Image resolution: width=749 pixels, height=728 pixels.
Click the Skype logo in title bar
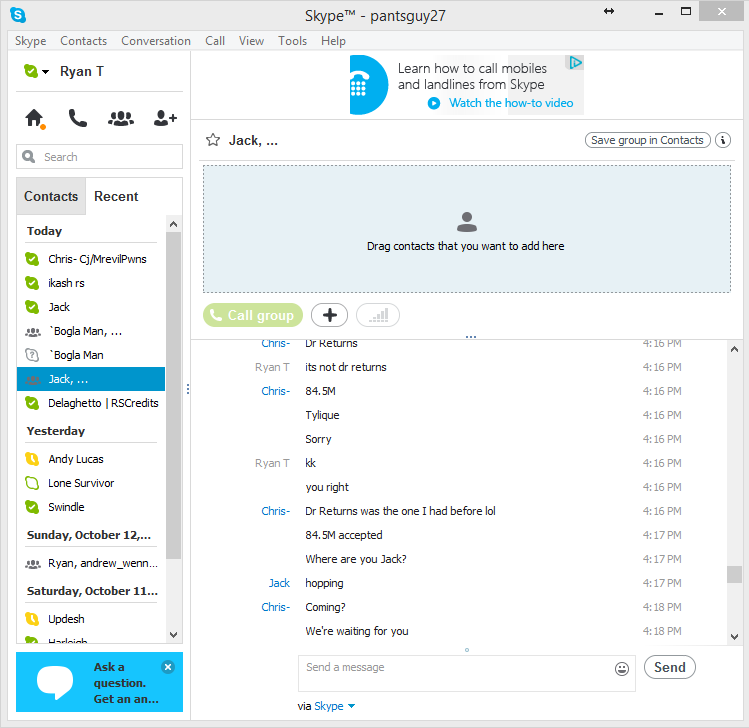(18, 15)
